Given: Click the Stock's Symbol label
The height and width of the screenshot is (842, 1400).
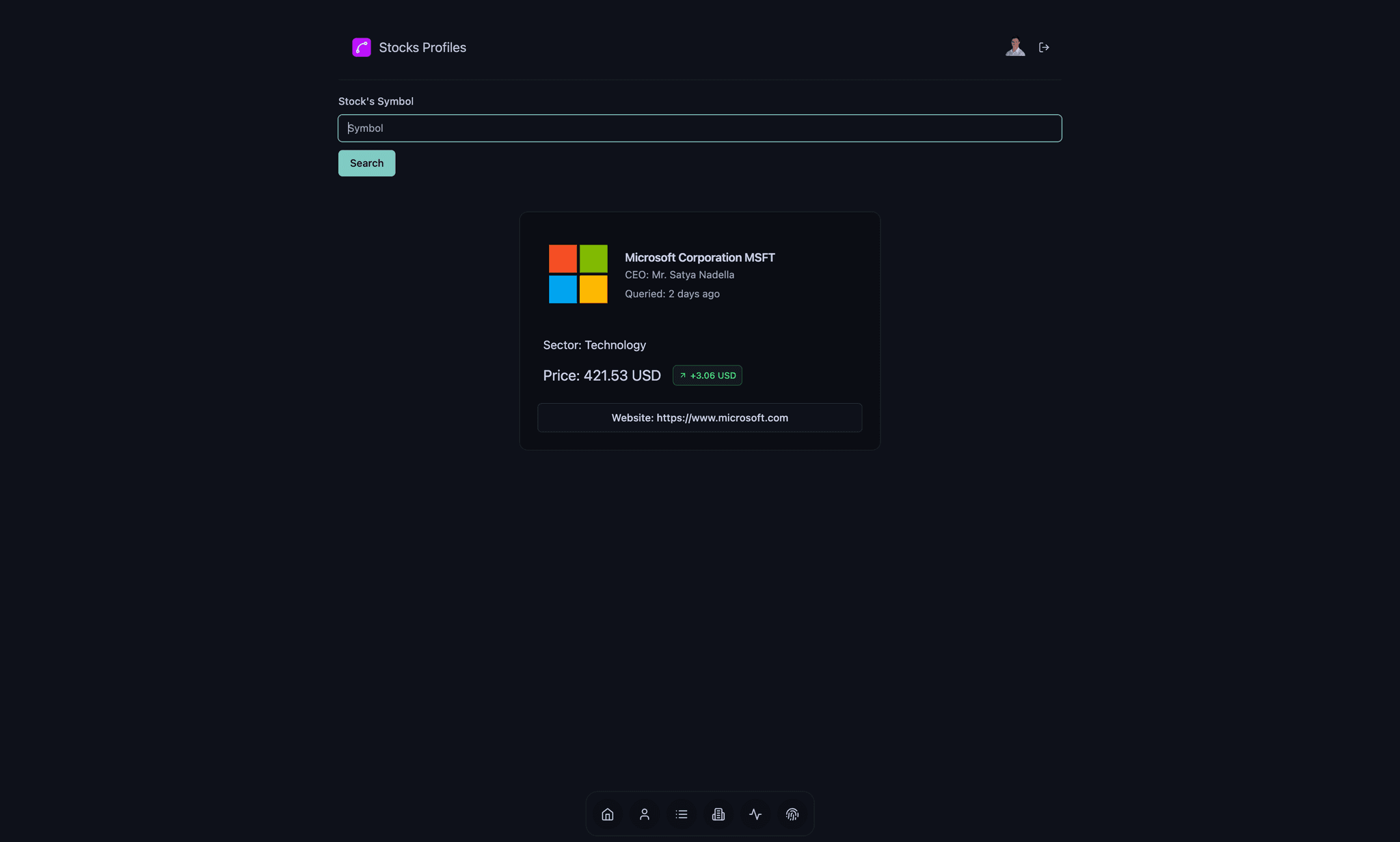Looking at the screenshot, I should click(376, 101).
